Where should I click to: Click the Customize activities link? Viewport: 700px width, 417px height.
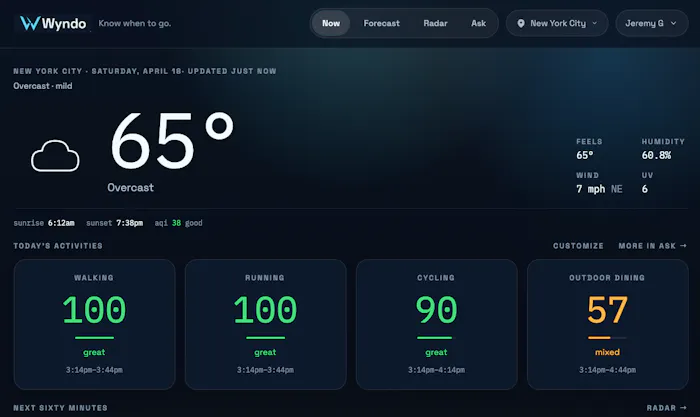click(578, 246)
